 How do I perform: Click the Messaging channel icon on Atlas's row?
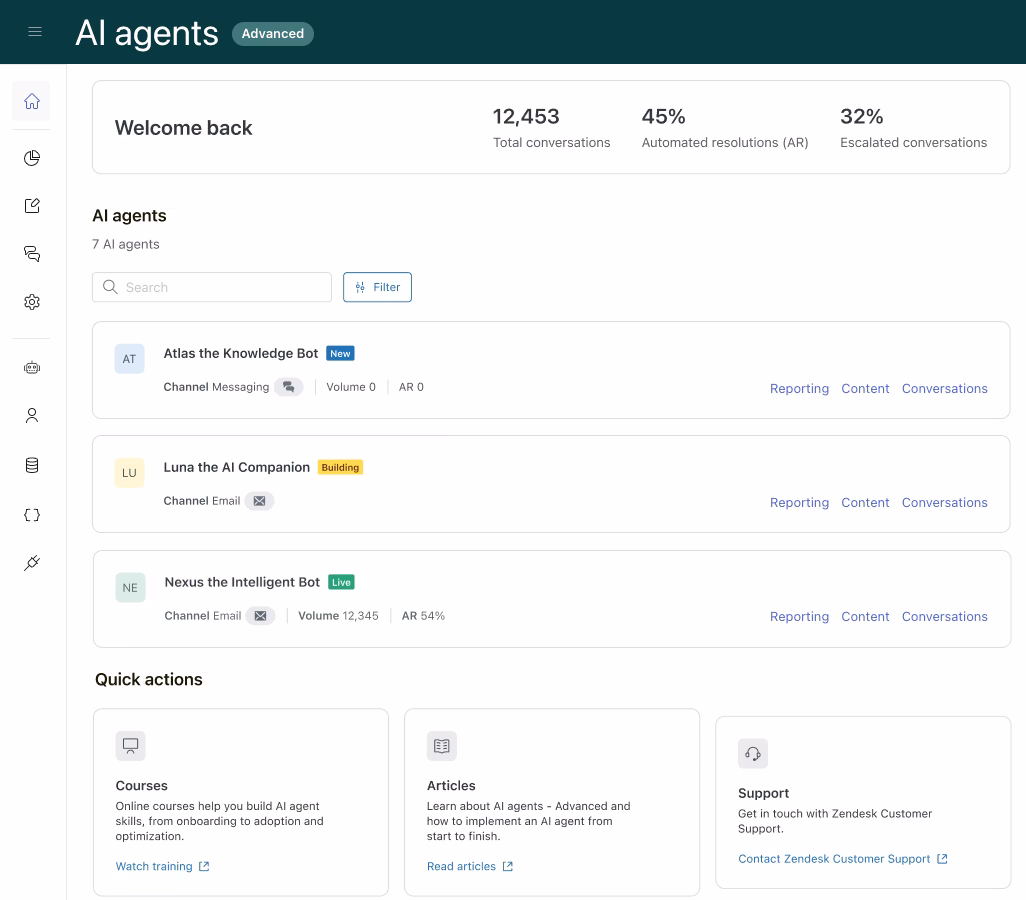coord(289,386)
